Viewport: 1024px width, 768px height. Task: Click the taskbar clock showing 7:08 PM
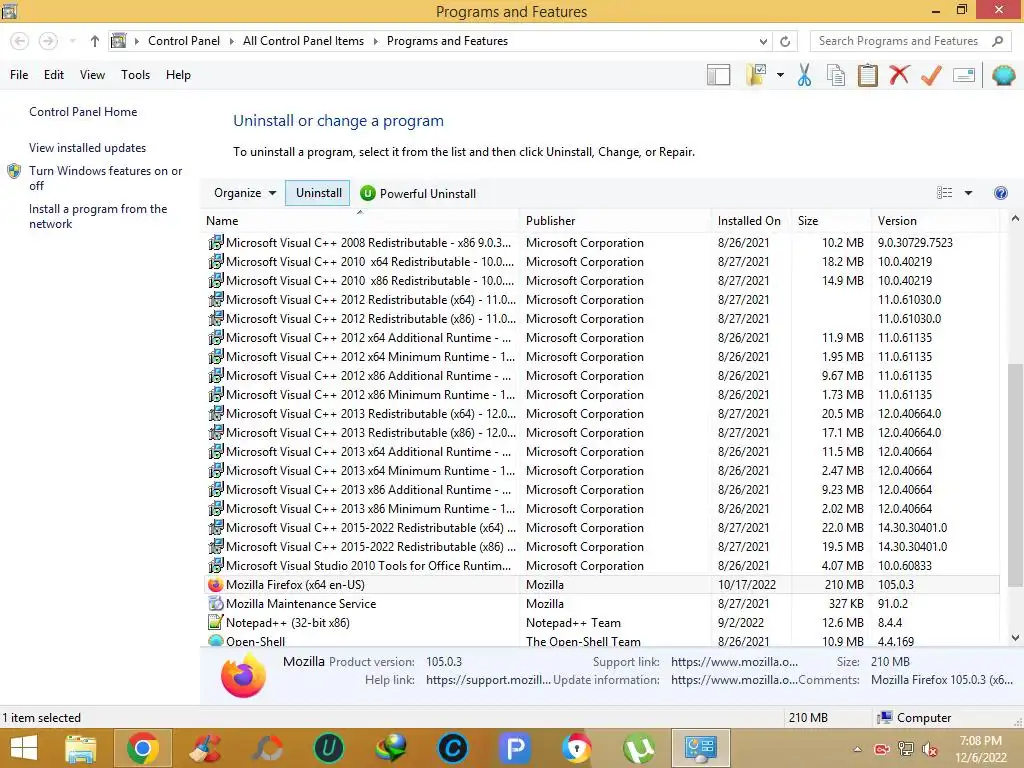pyautogui.click(x=981, y=748)
